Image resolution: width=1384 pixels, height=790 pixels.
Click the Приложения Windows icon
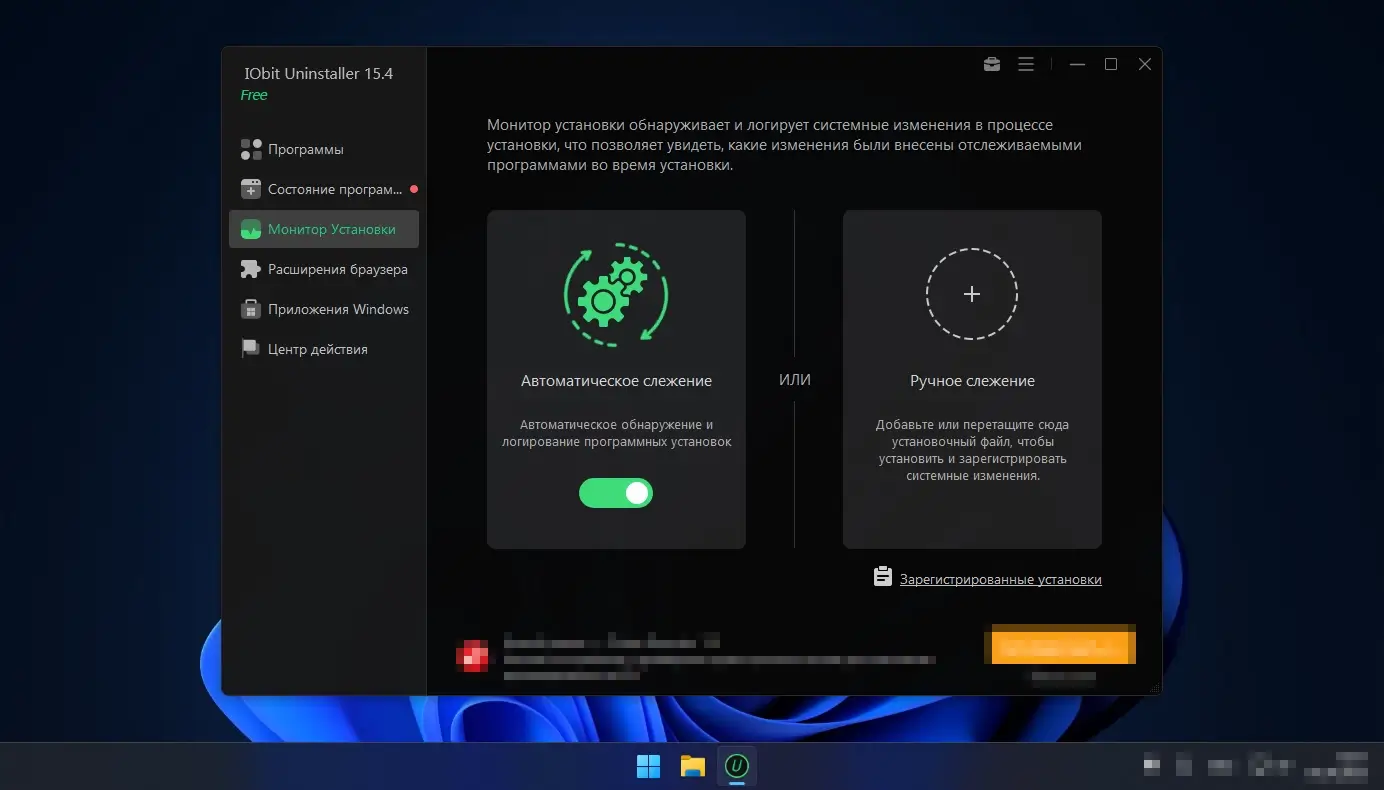click(251, 309)
